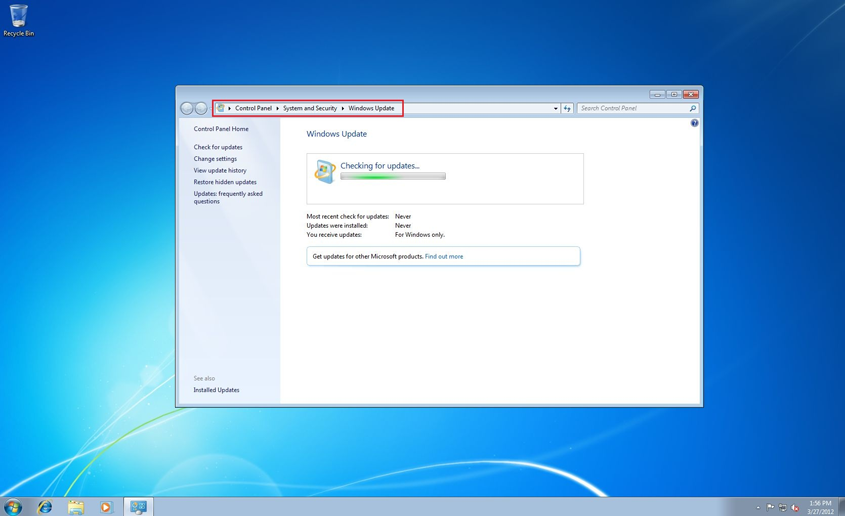Expand the arrow after Control Panel breadcrumb

point(277,108)
